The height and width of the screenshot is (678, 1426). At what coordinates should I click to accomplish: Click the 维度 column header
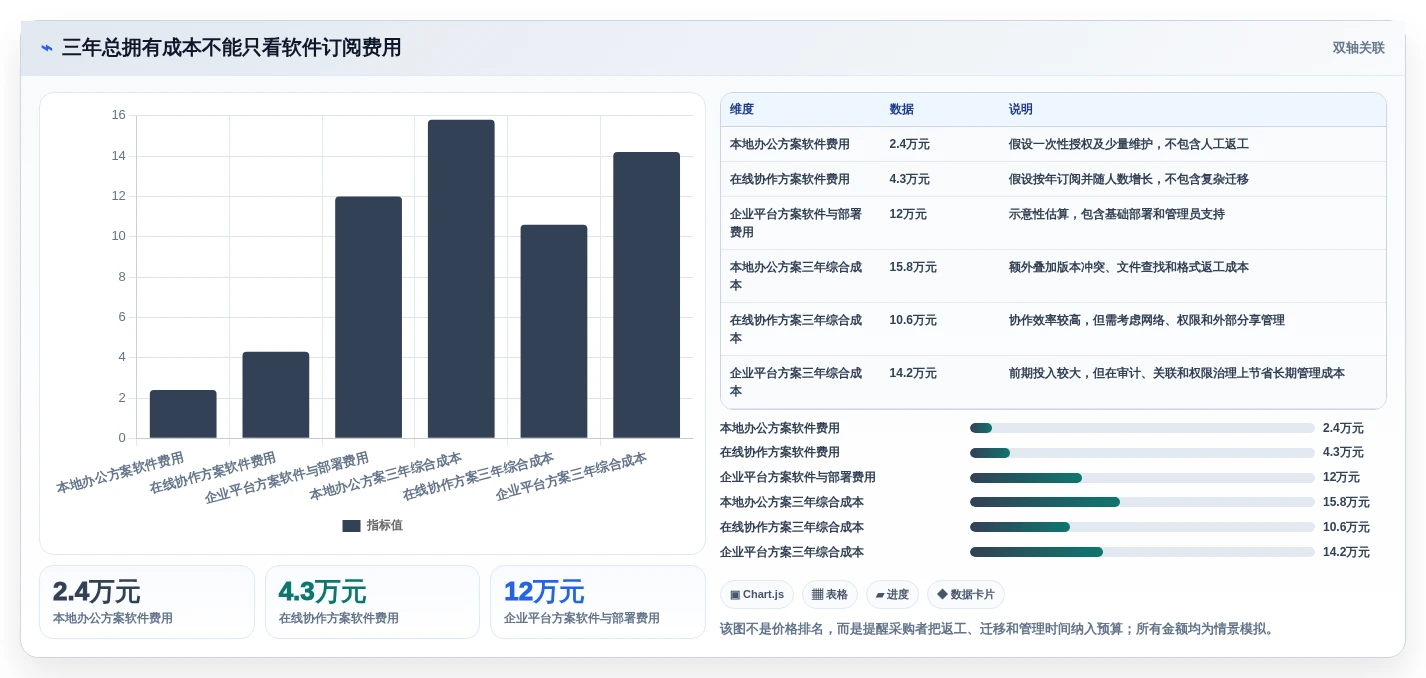click(x=742, y=109)
